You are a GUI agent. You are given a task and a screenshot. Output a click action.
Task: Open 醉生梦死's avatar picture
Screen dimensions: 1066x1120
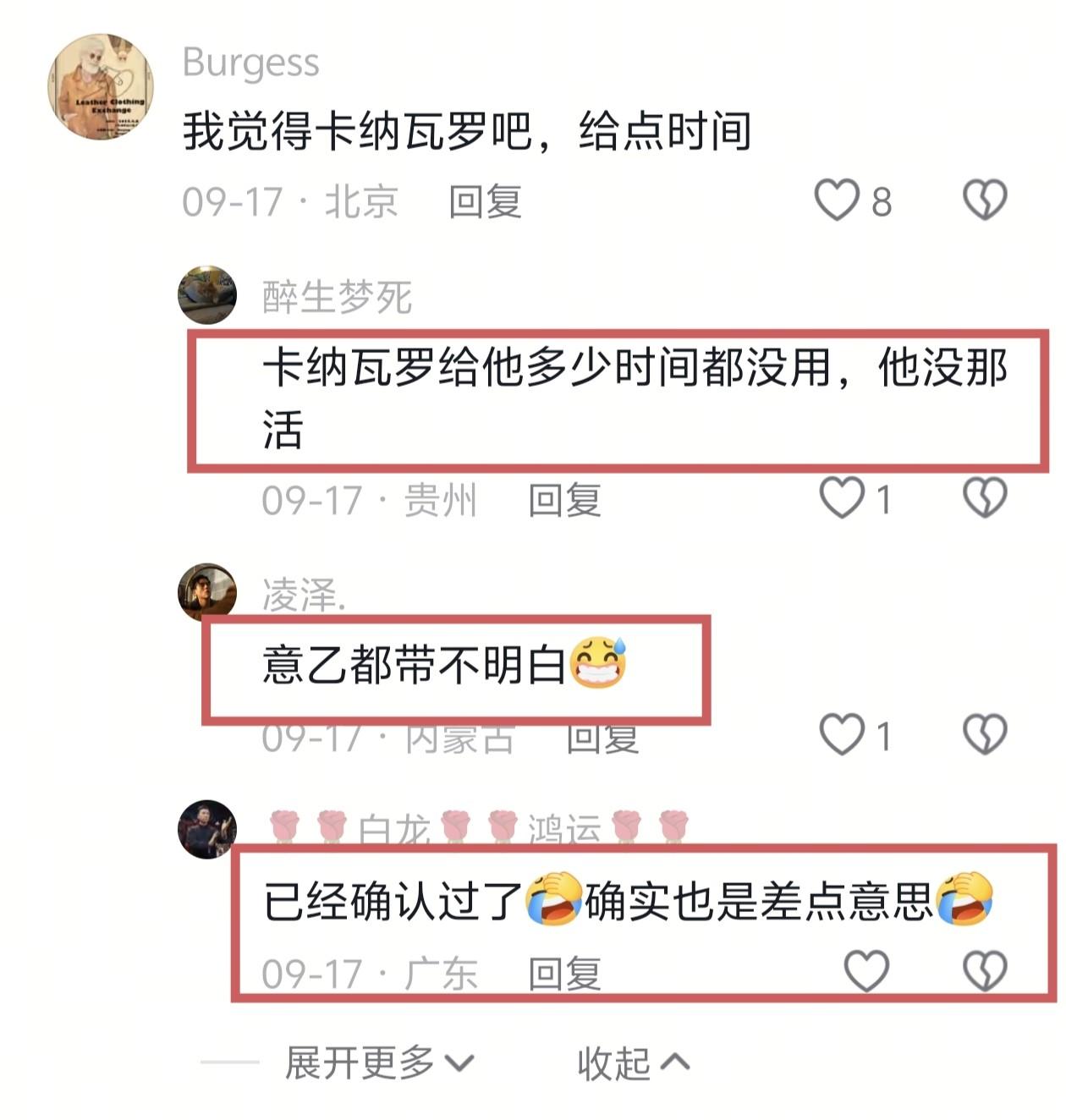point(207,295)
